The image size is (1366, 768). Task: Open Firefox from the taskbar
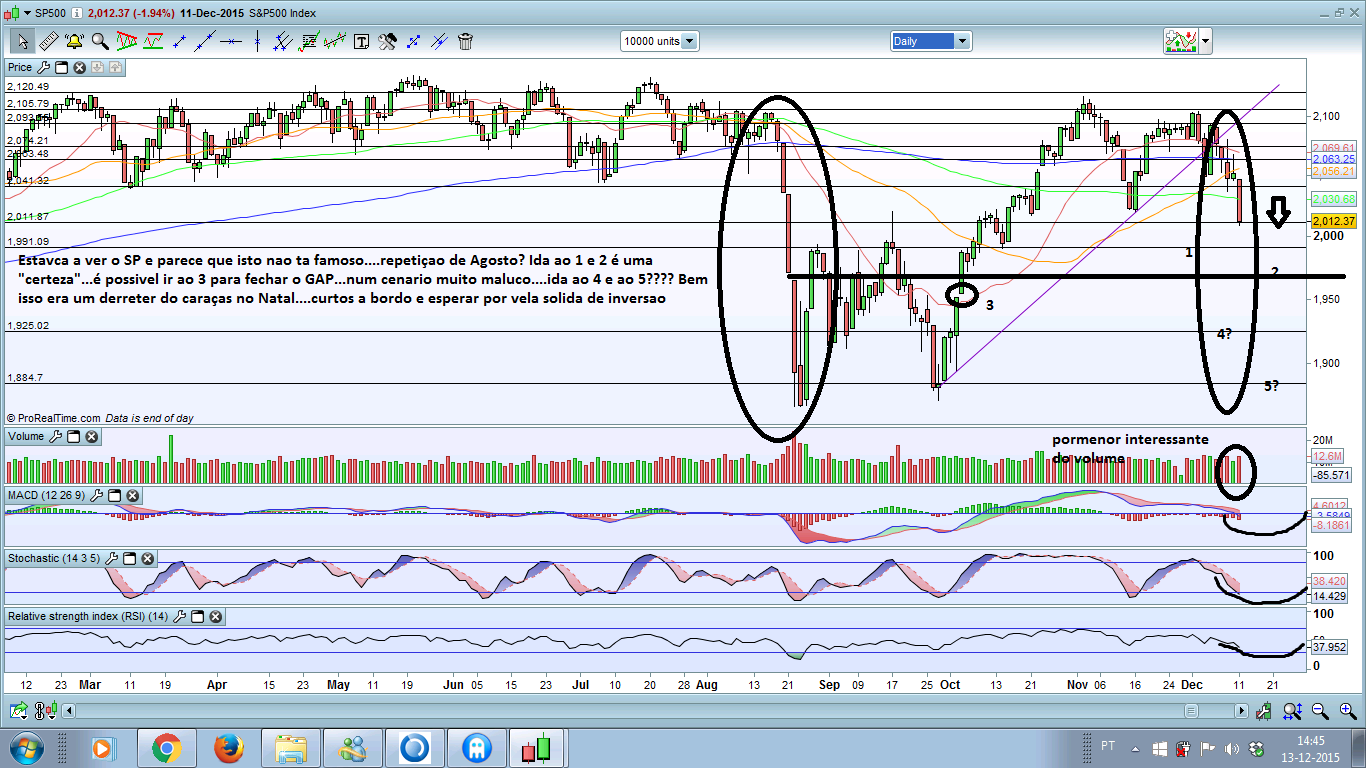pos(229,747)
